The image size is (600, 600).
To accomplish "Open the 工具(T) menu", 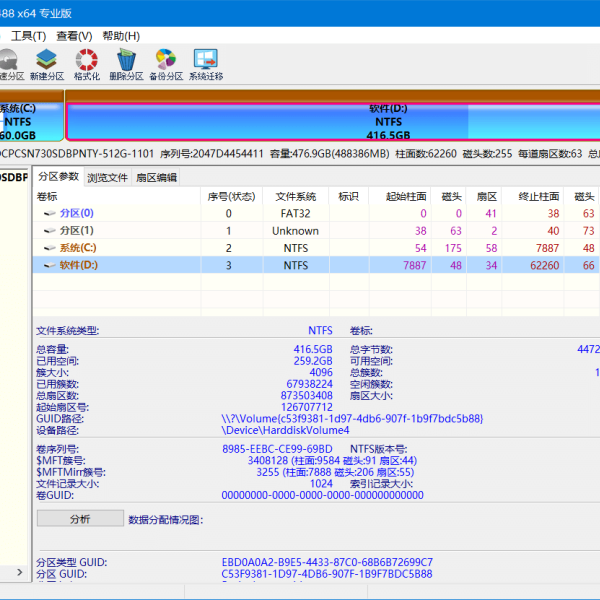I will click(28, 36).
